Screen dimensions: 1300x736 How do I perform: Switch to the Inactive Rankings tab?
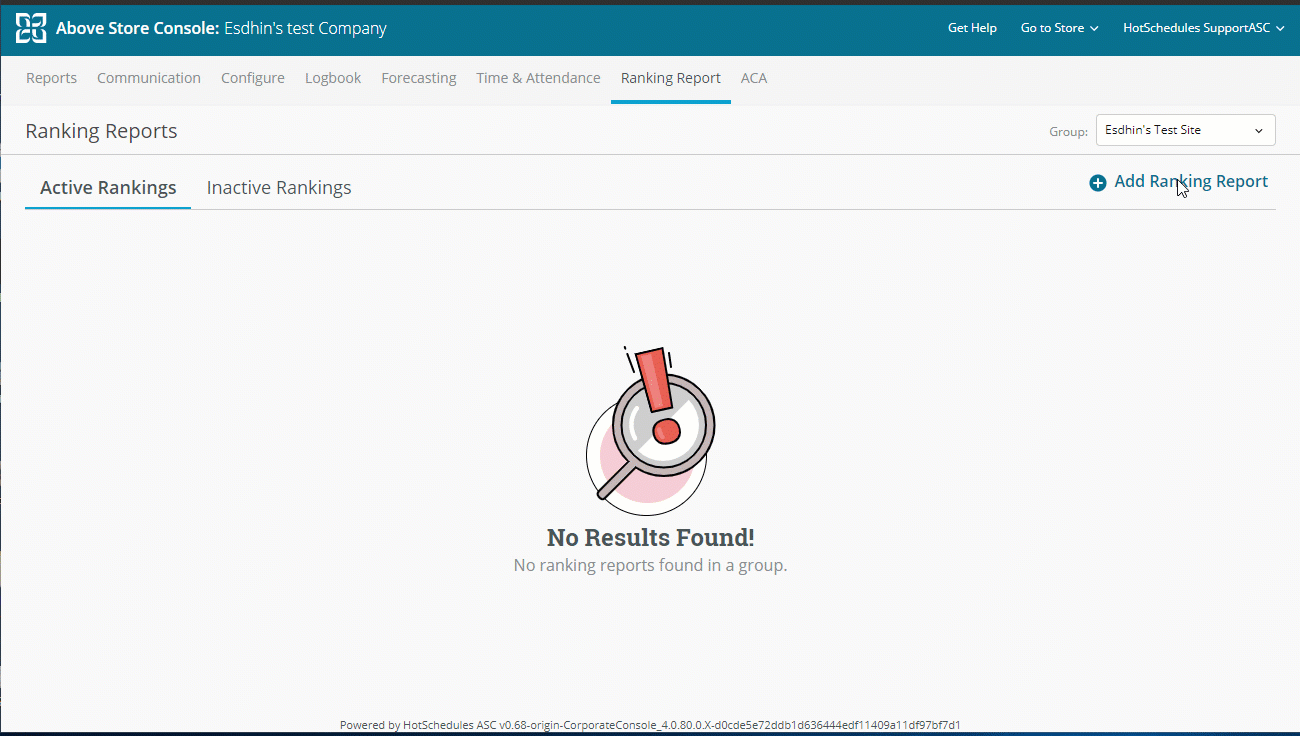[279, 188]
